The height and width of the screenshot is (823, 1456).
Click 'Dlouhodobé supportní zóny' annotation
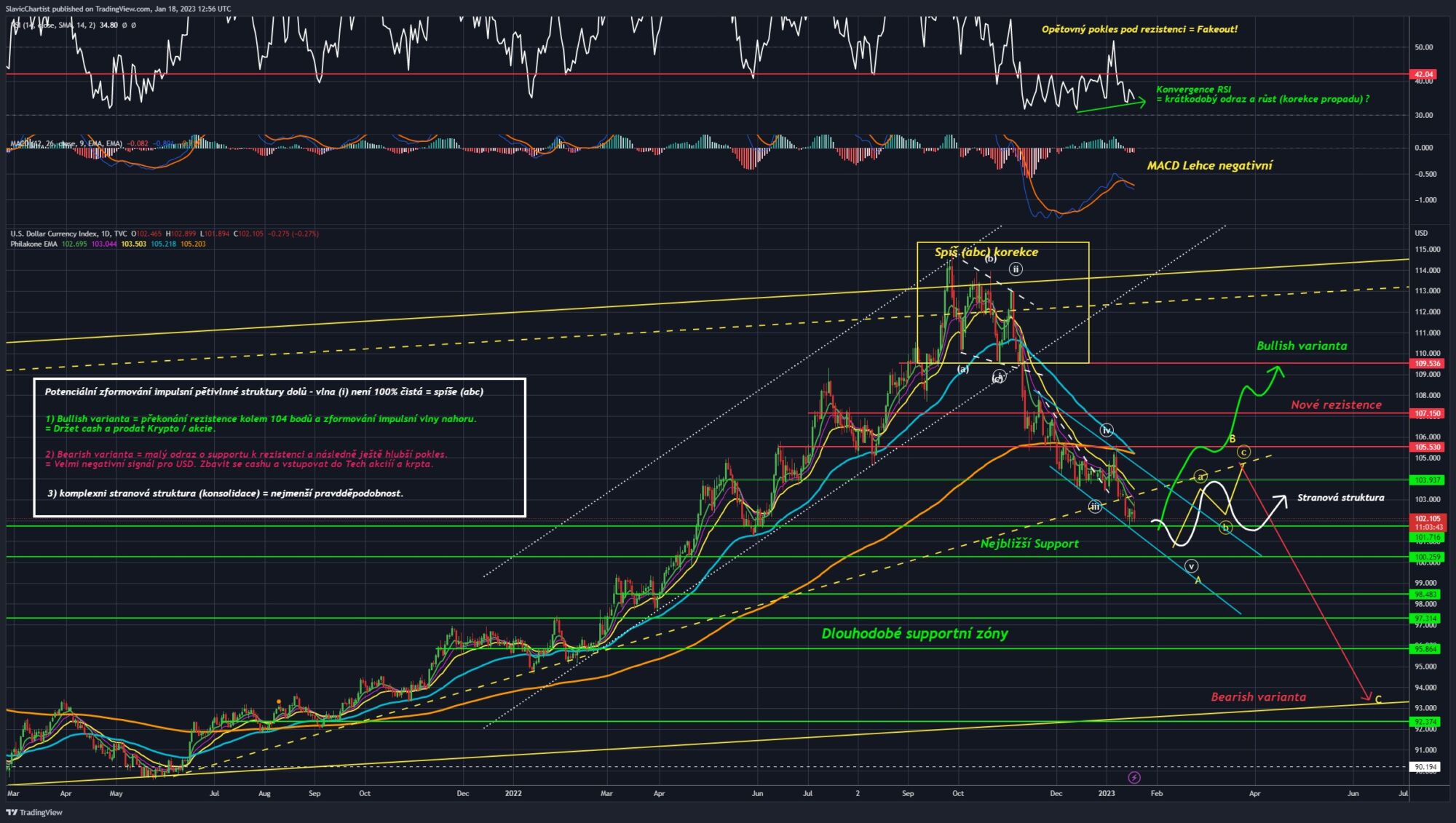point(914,633)
